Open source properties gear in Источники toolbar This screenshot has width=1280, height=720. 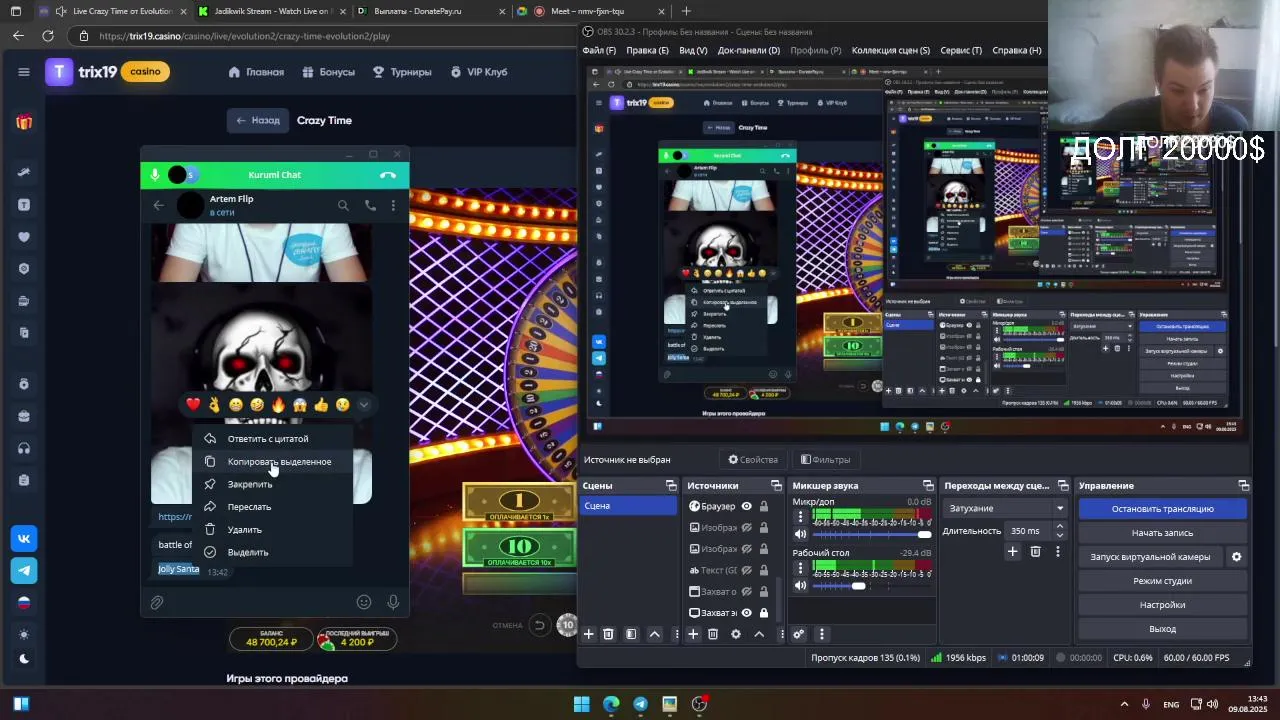[736, 634]
